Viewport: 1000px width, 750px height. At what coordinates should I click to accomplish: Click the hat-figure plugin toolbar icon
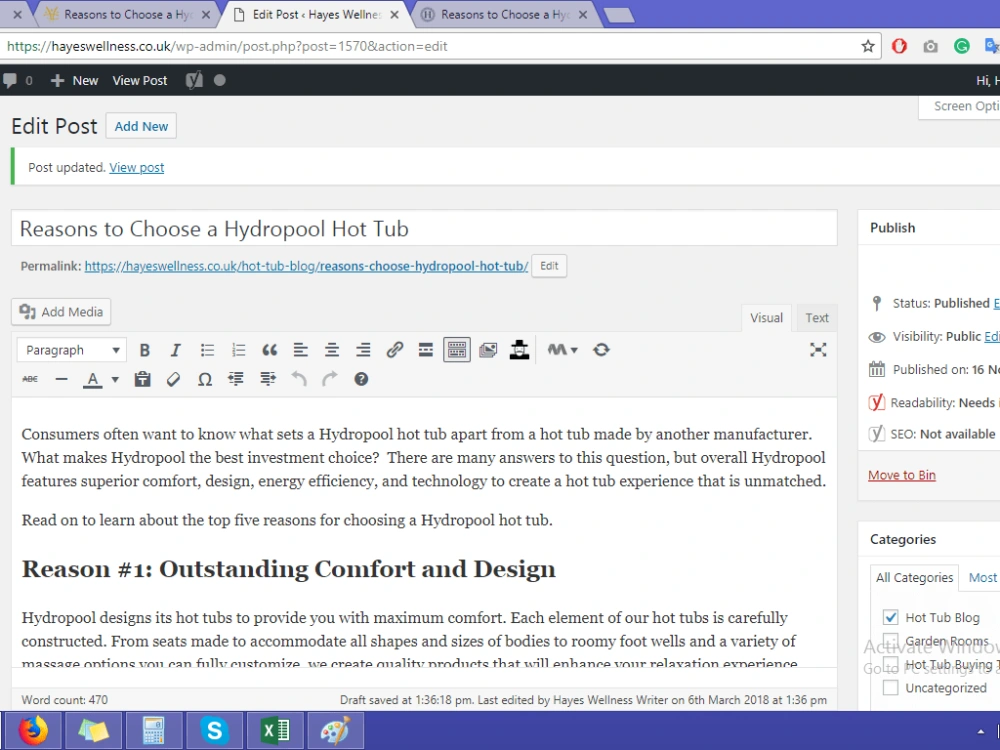click(x=519, y=350)
